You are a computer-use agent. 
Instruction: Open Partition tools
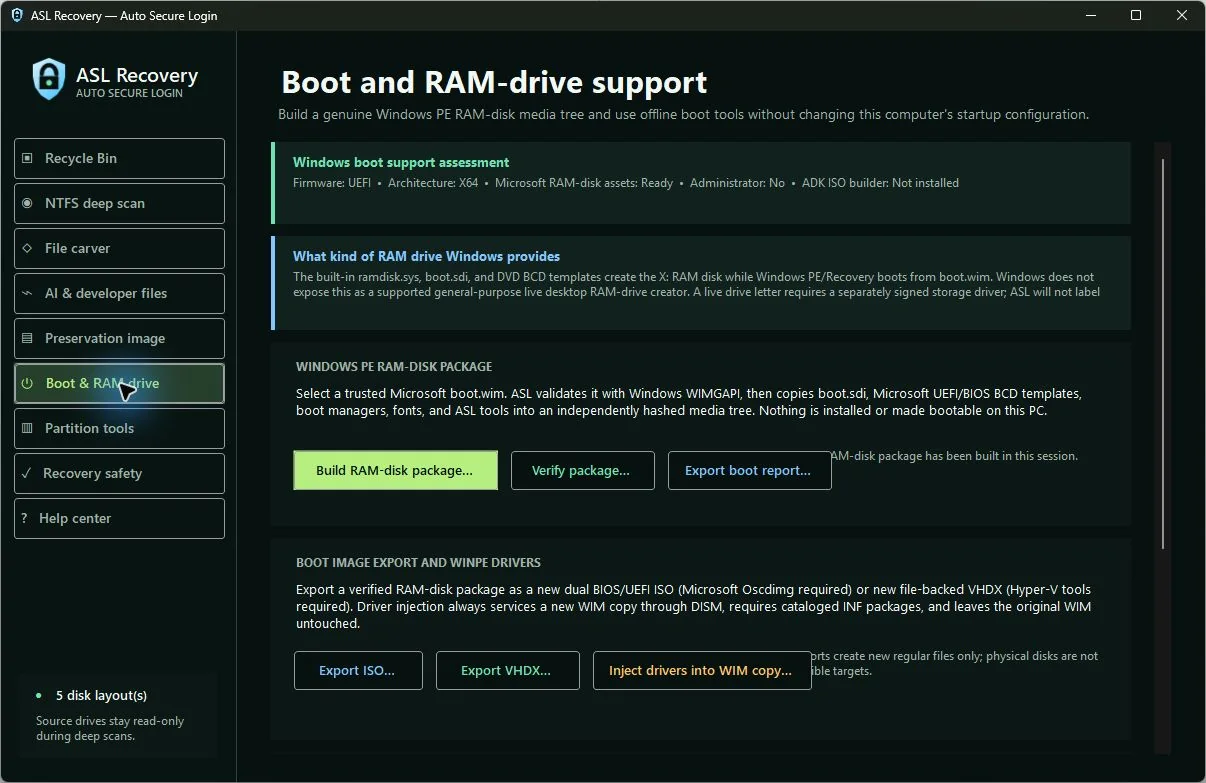click(x=119, y=428)
